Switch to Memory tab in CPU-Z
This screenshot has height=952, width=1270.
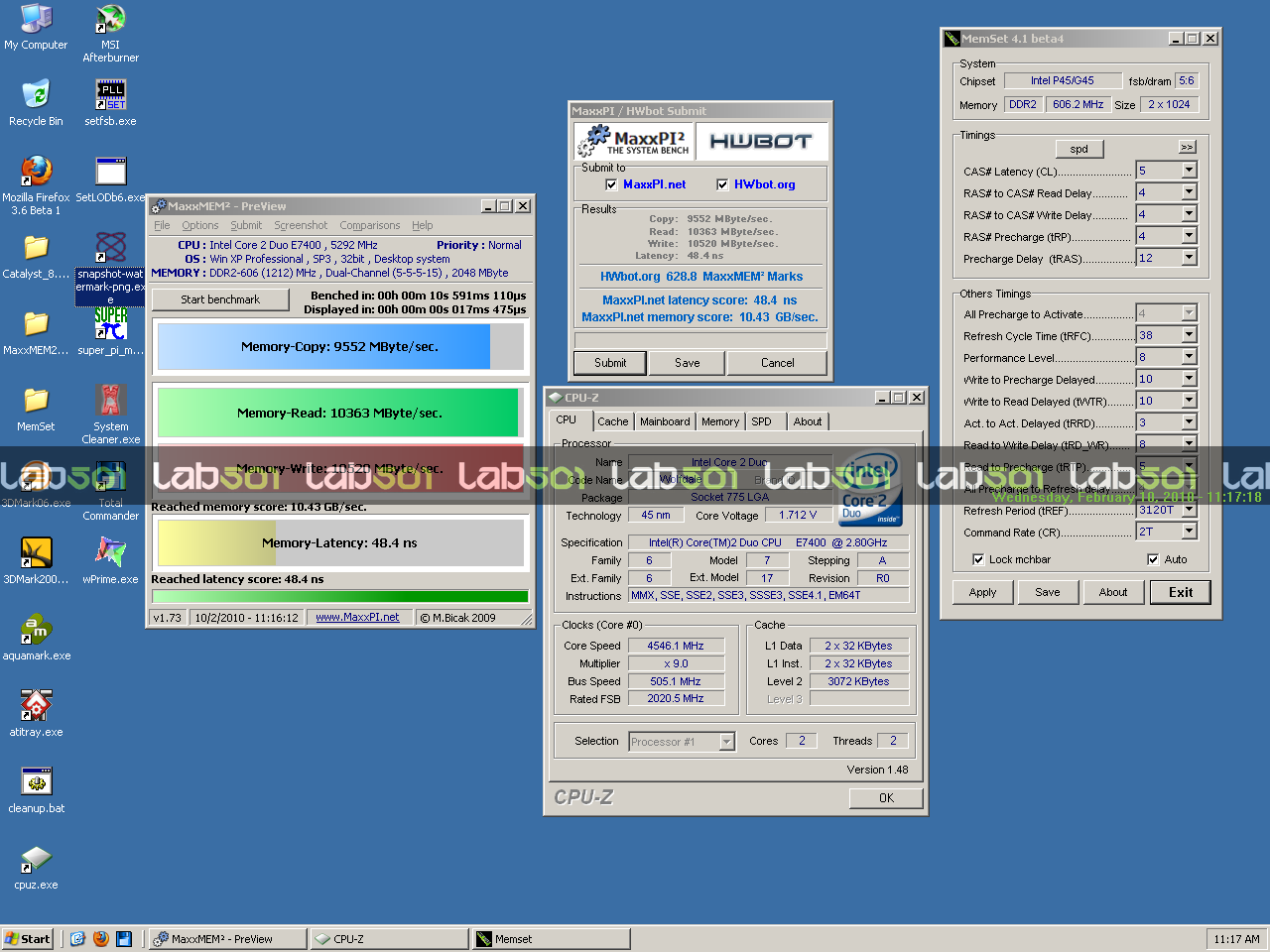point(720,421)
